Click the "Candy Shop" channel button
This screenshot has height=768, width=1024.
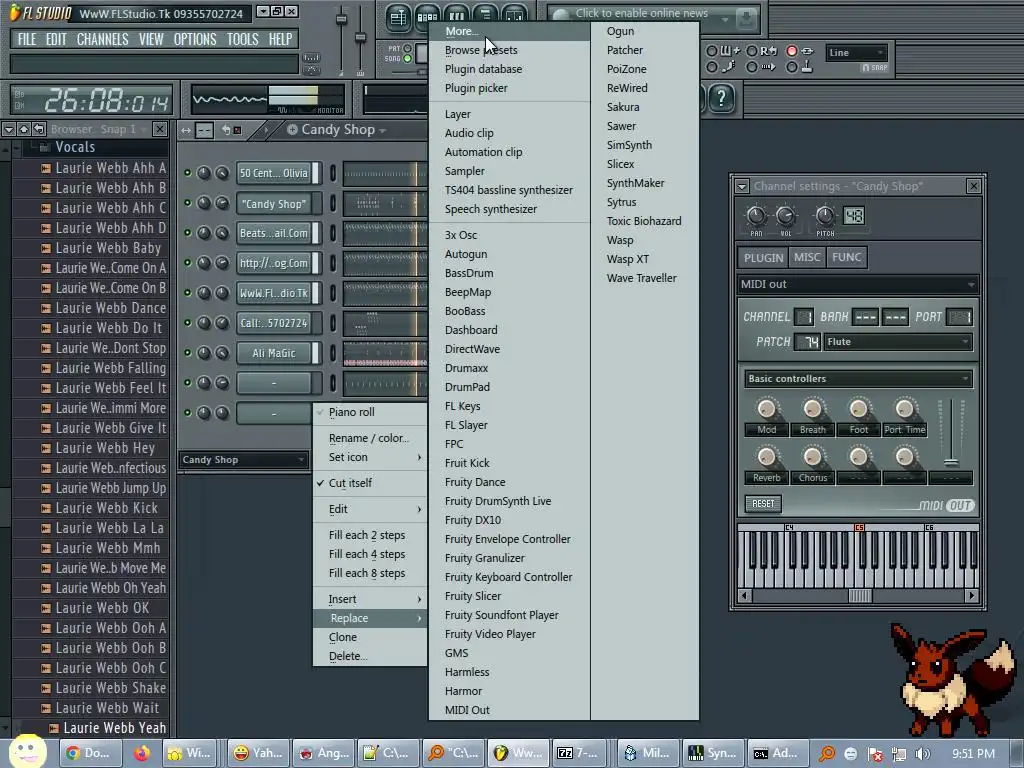tap(274, 204)
